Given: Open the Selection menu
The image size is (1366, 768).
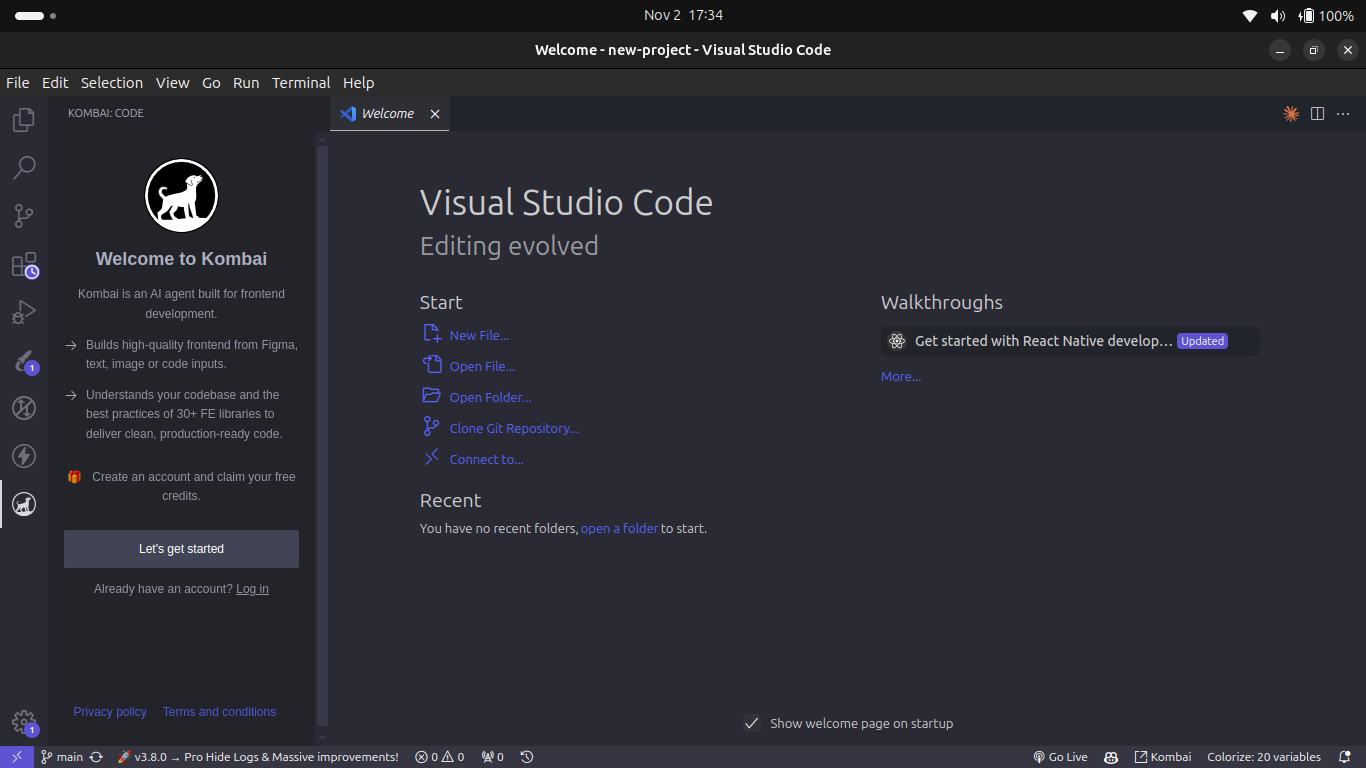Looking at the screenshot, I should pos(112,83).
